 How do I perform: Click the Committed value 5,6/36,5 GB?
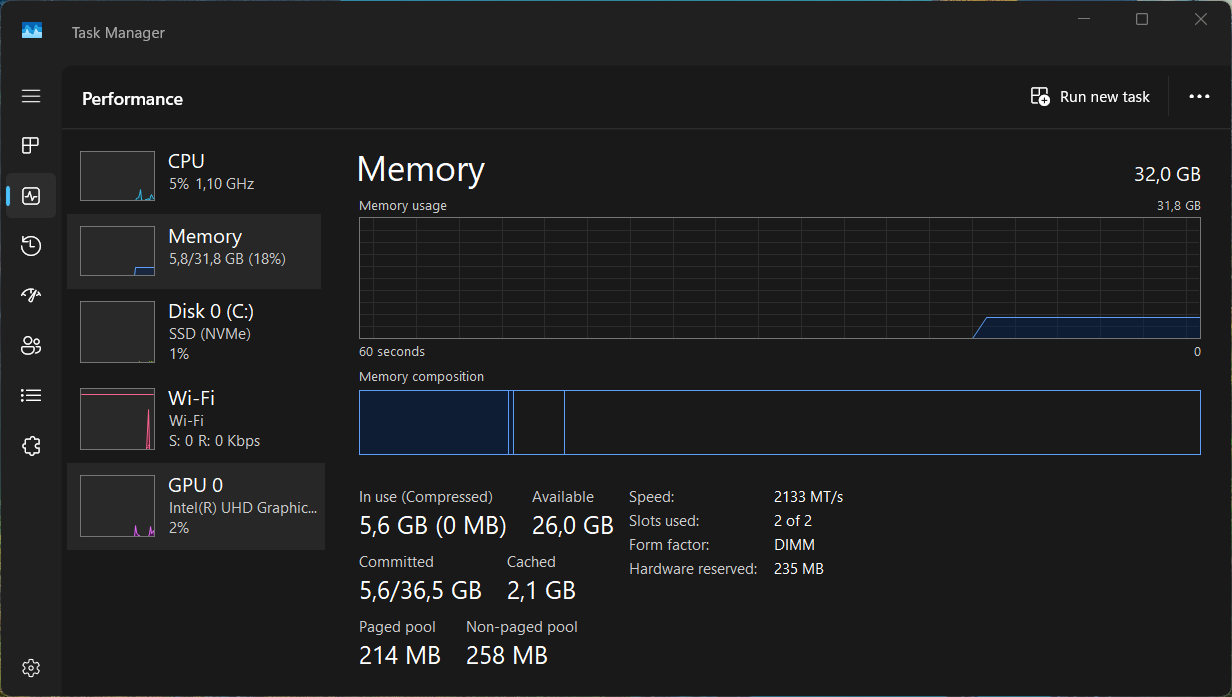[420, 591]
